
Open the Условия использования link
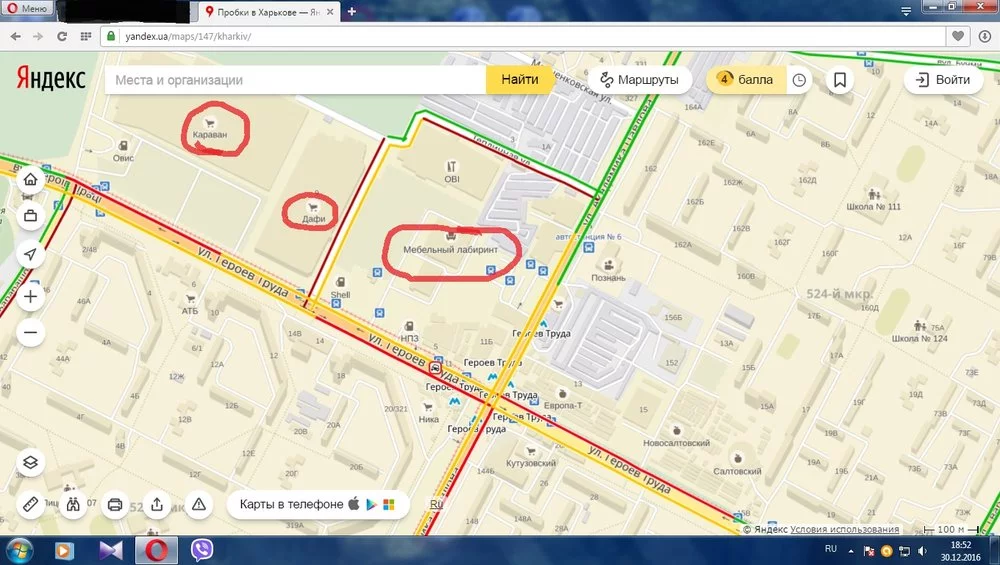point(844,529)
